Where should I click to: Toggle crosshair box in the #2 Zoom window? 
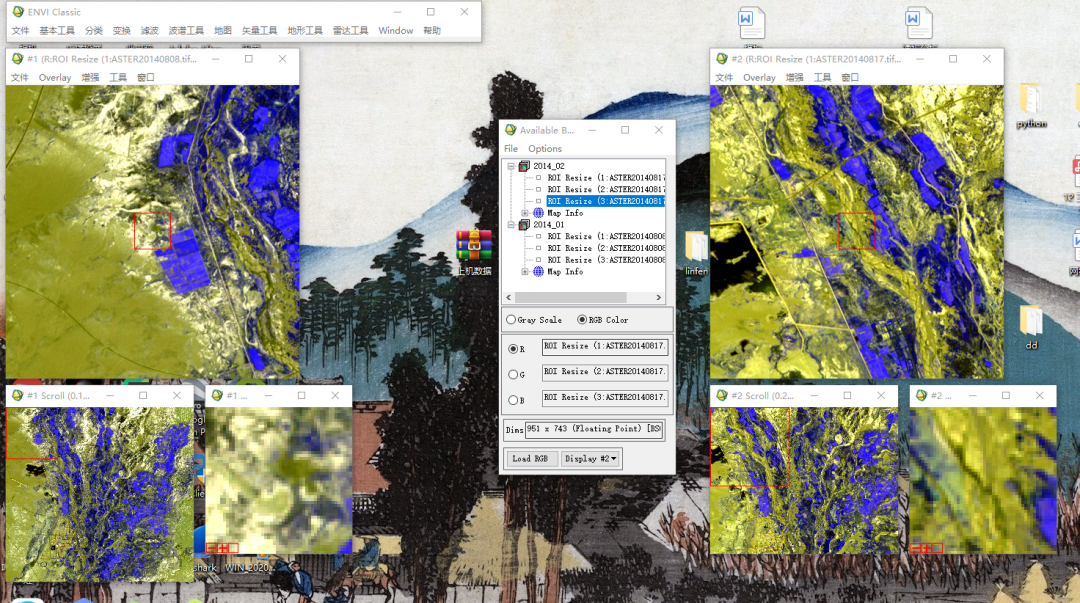click(x=937, y=549)
